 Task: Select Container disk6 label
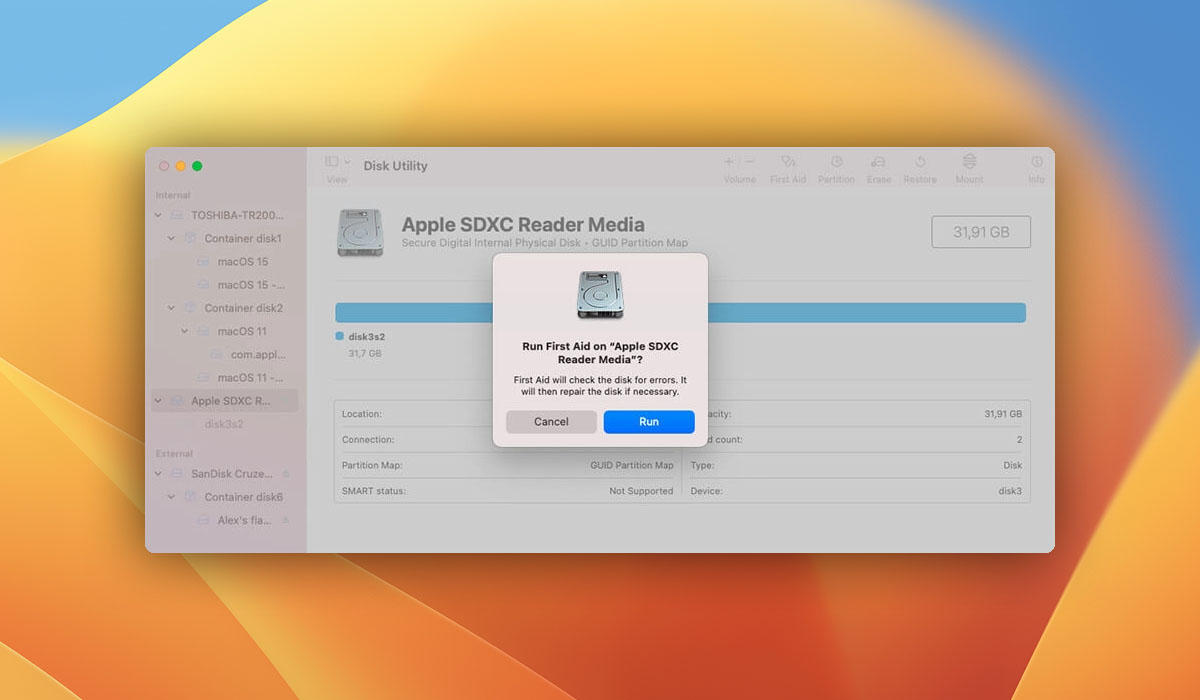point(244,497)
